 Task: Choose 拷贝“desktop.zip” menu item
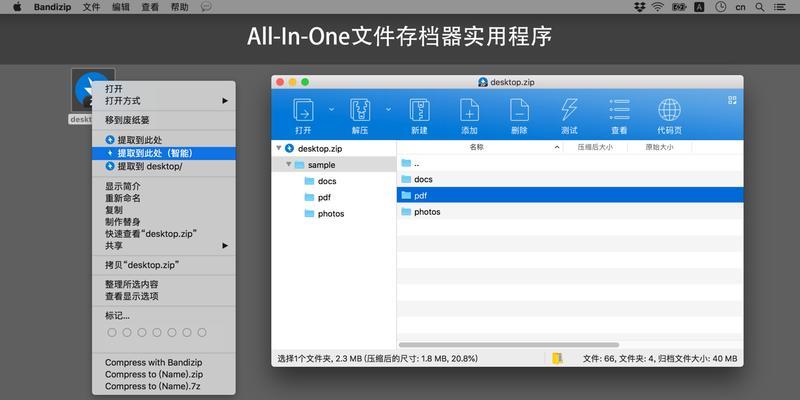(x=164, y=265)
